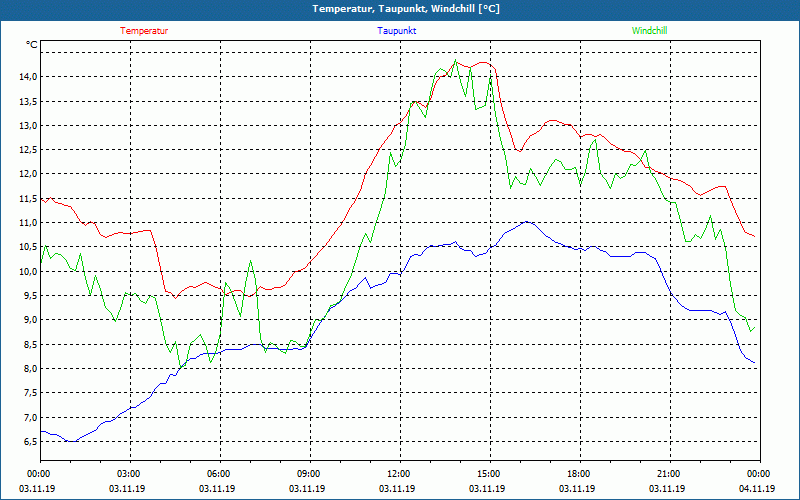Click the 12:00 time axis label

(400, 474)
